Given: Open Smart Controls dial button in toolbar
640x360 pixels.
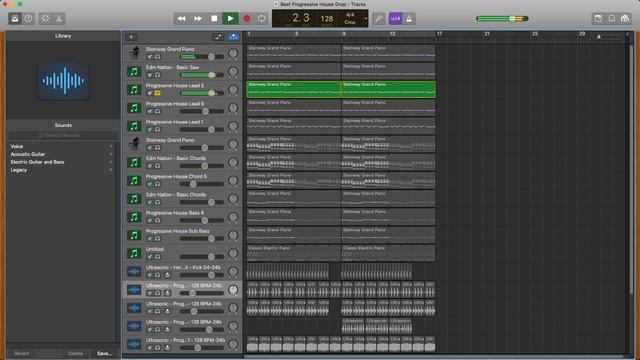Looking at the screenshot, I should coord(45,19).
